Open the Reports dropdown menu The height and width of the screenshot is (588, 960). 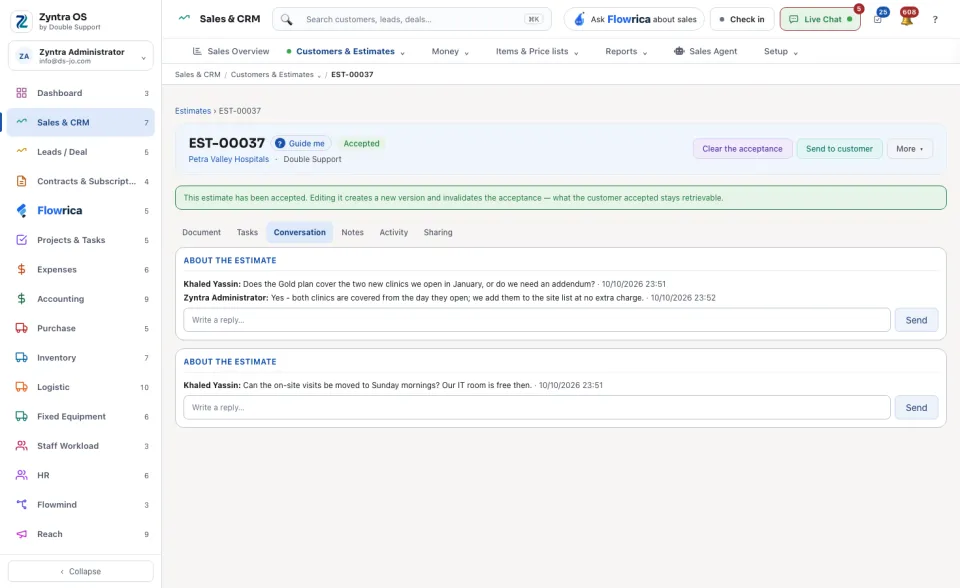pyautogui.click(x=626, y=51)
